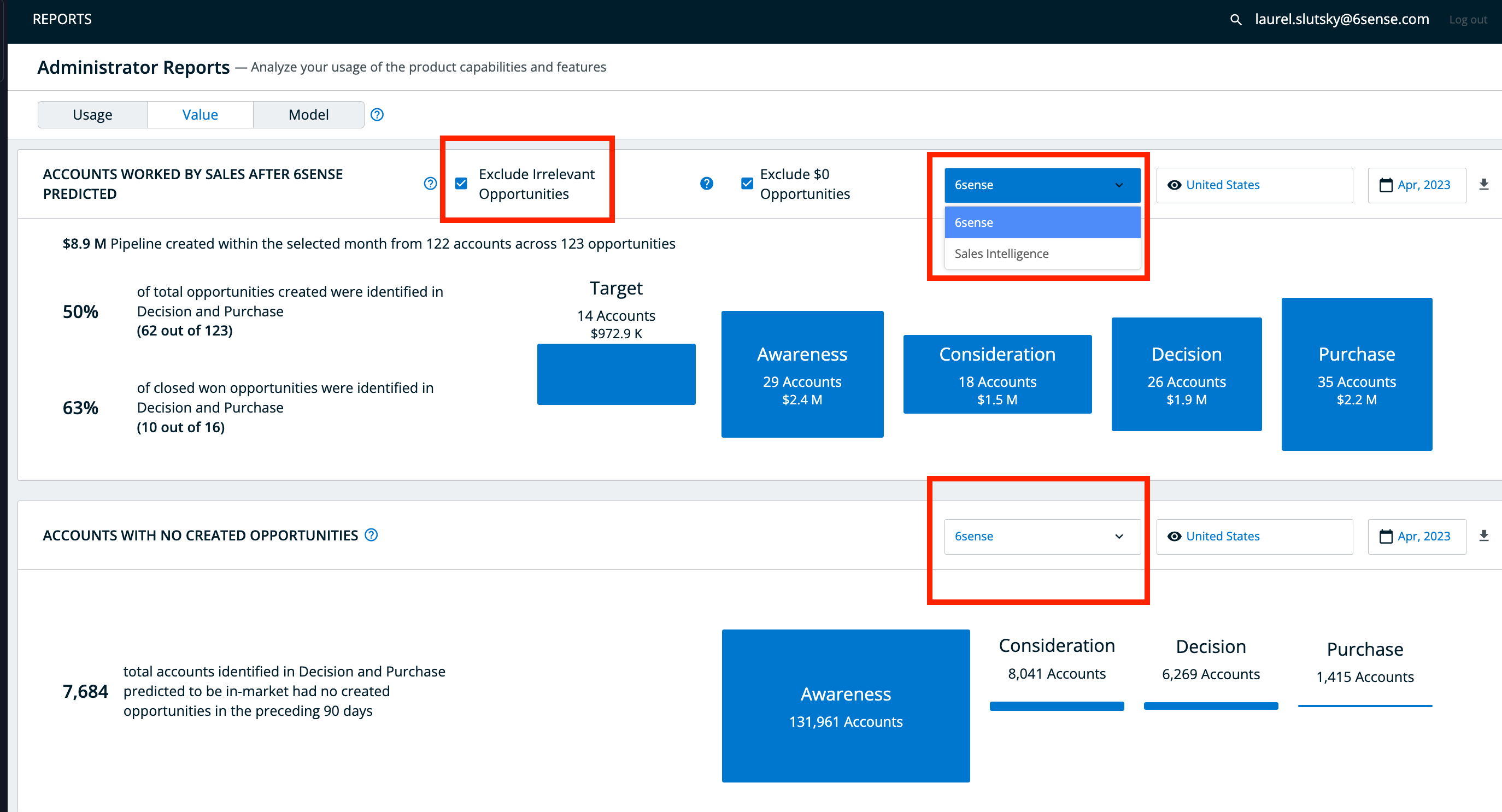Click the Awareness block with 29 Accounts
1502x812 pixels.
[802, 374]
